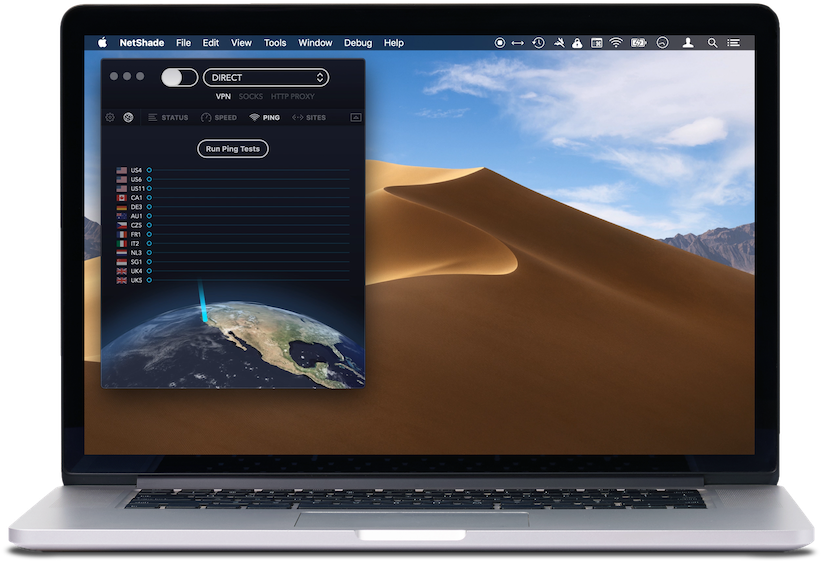Open the record circle menu bar icon
The height and width of the screenshot is (561, 821).
(x=500, y=43)
